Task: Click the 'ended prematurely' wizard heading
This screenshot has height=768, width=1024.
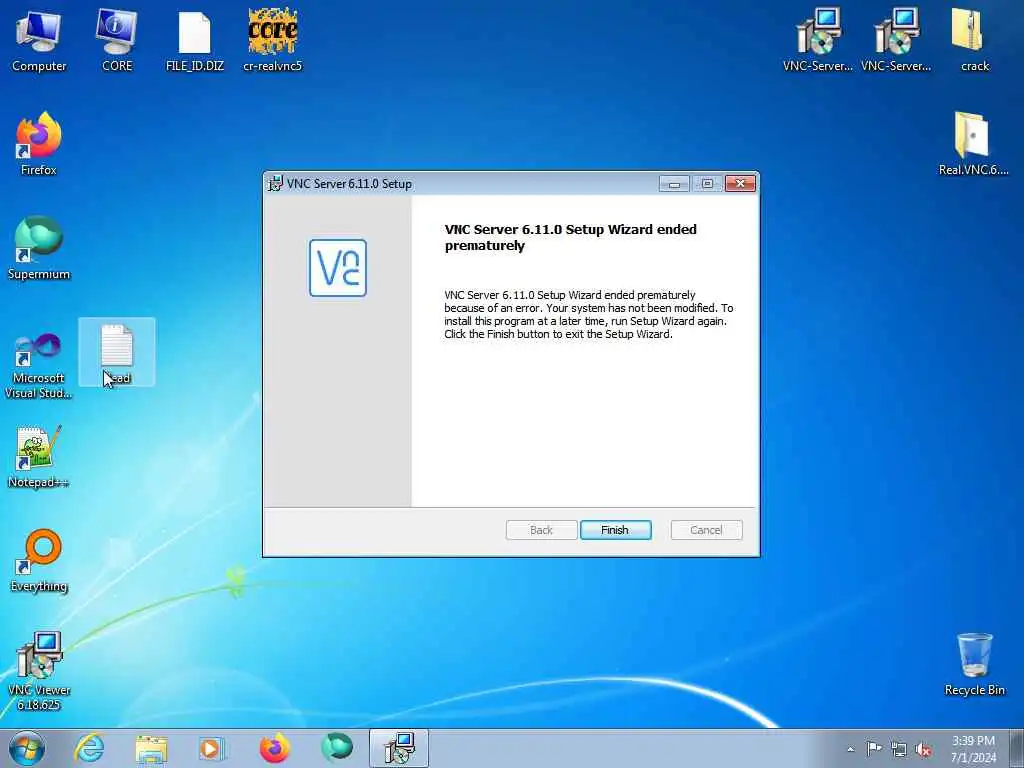Action: coord(571,238)
